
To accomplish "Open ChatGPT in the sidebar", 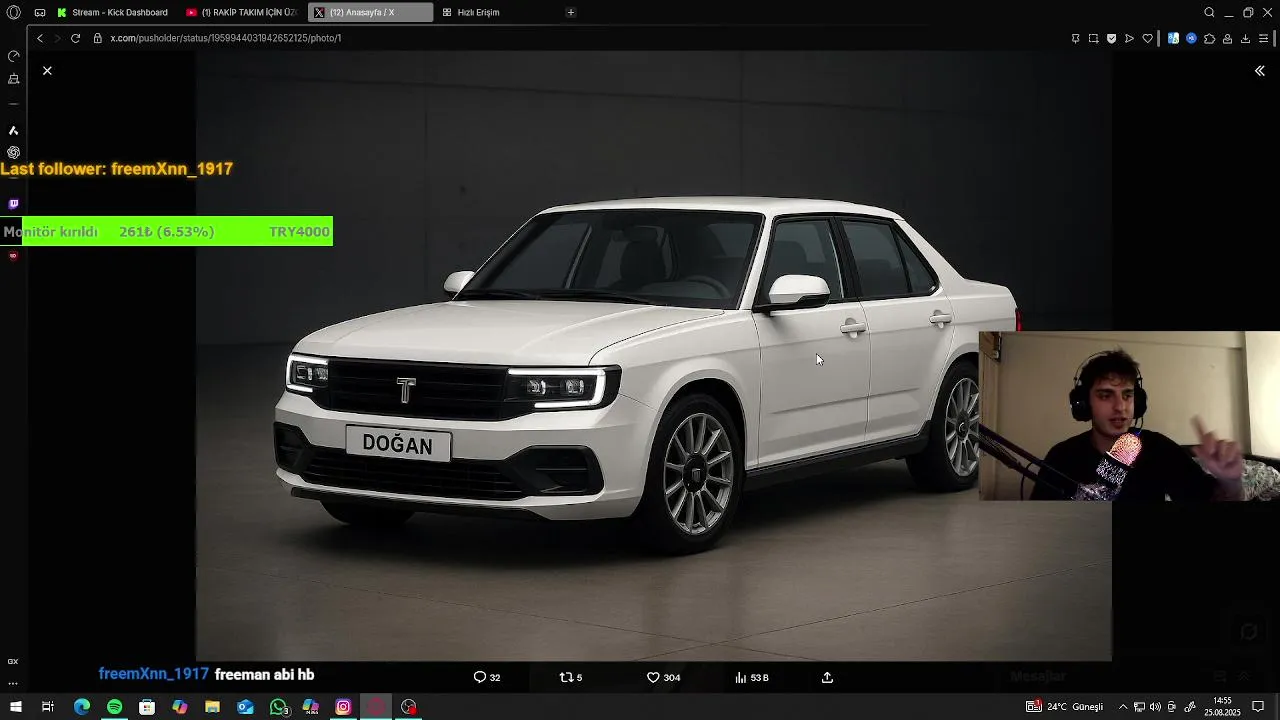I will [x=13, y=152].
